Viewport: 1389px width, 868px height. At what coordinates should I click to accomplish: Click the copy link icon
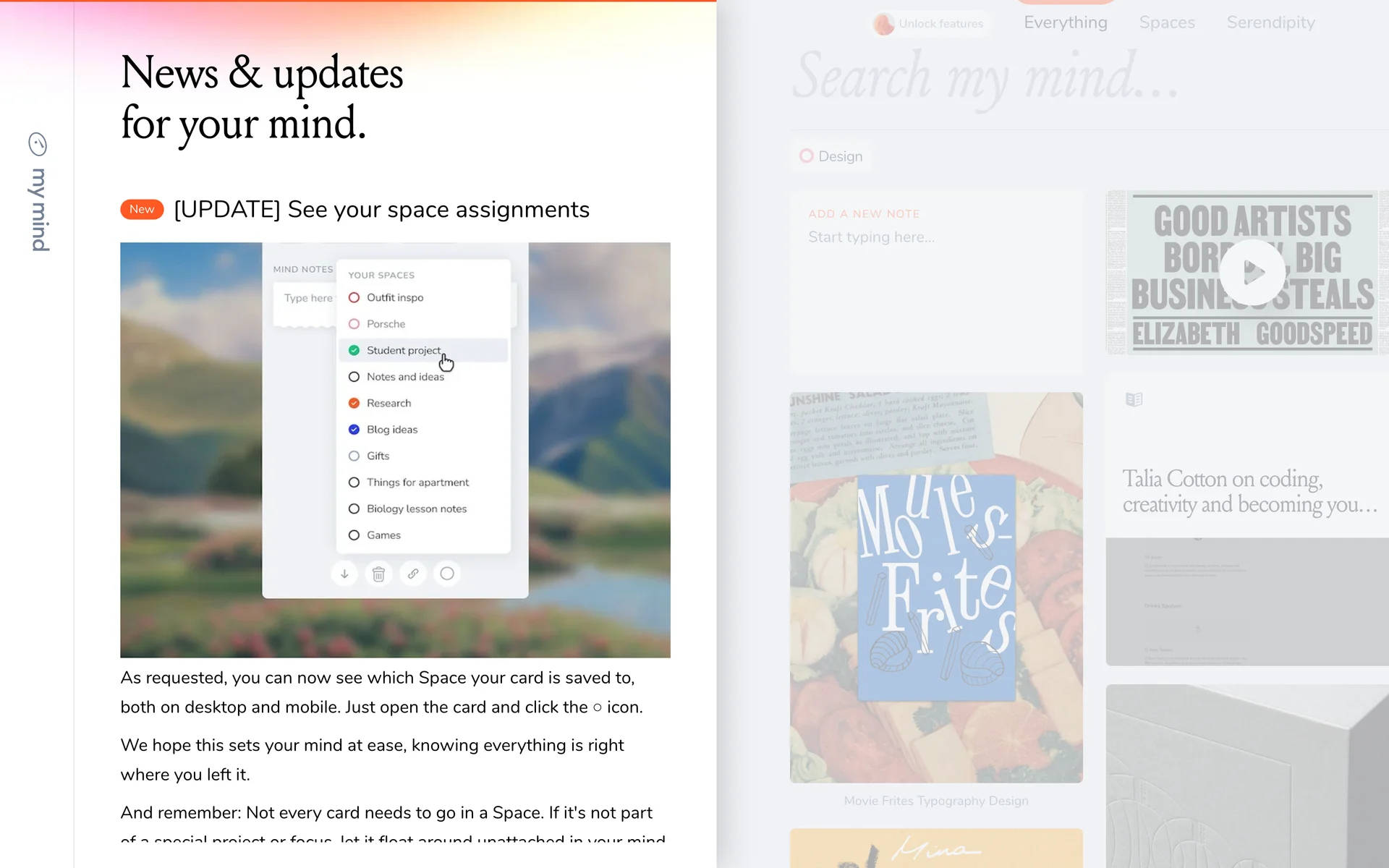413,574
